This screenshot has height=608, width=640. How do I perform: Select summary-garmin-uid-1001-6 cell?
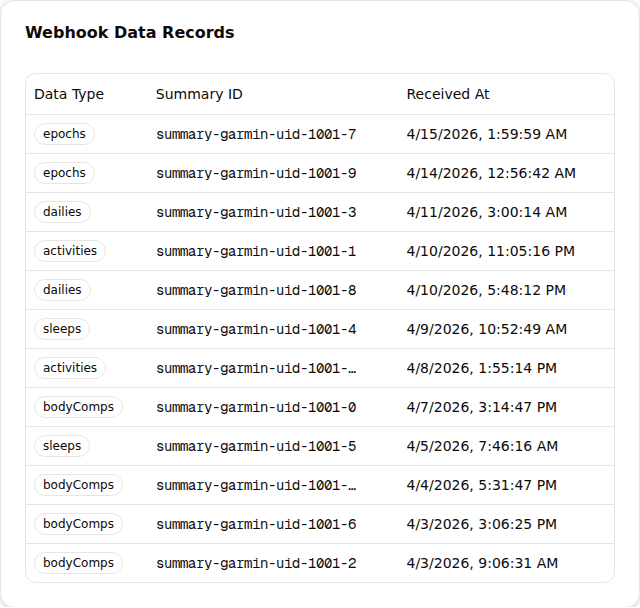click(x=256, y=524)
